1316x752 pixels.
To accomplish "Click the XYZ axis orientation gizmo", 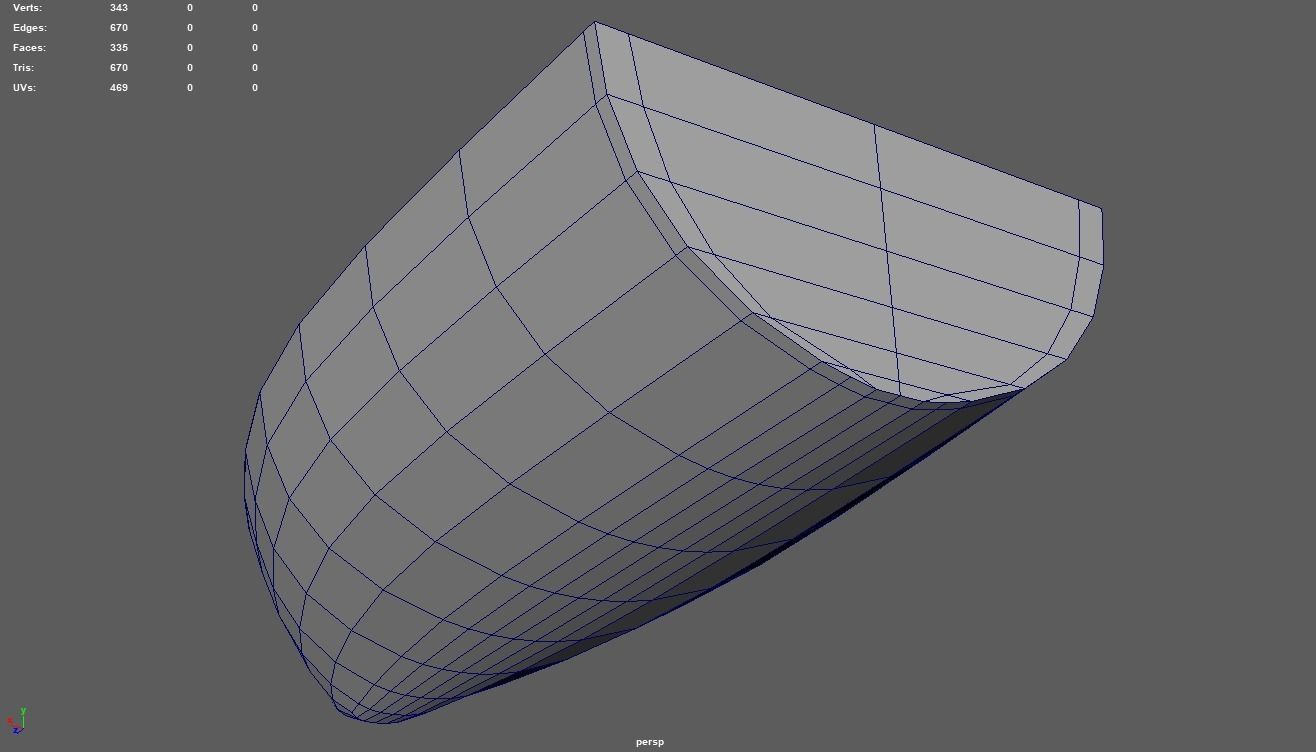I will tap(17, 721).
